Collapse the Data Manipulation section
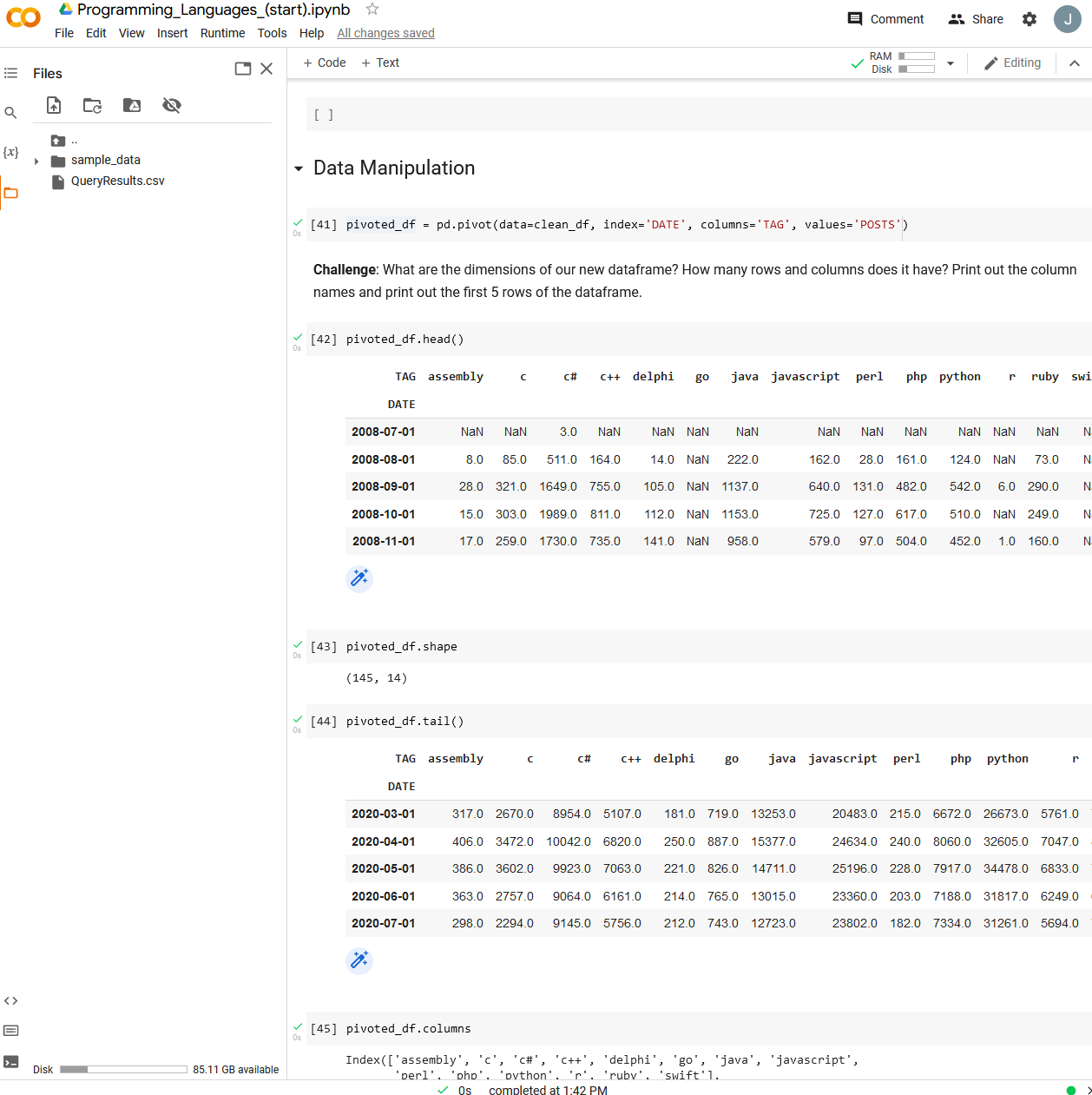The width and height of the screenshot is (1092, 1095). click(x=299, y=168)
